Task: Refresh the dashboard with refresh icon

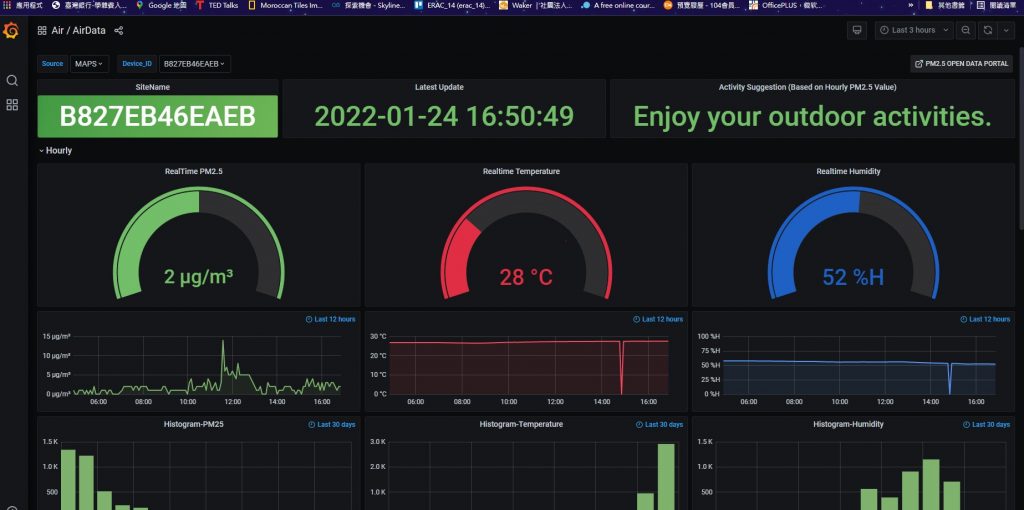Action: tap(988, 30)
